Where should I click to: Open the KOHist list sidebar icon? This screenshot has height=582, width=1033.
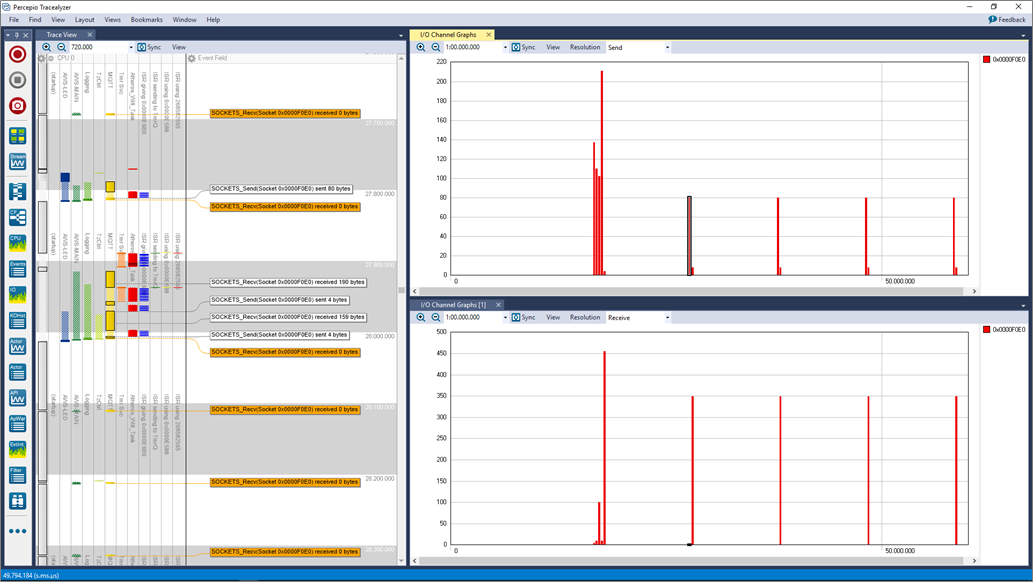(x=17, y=320)
